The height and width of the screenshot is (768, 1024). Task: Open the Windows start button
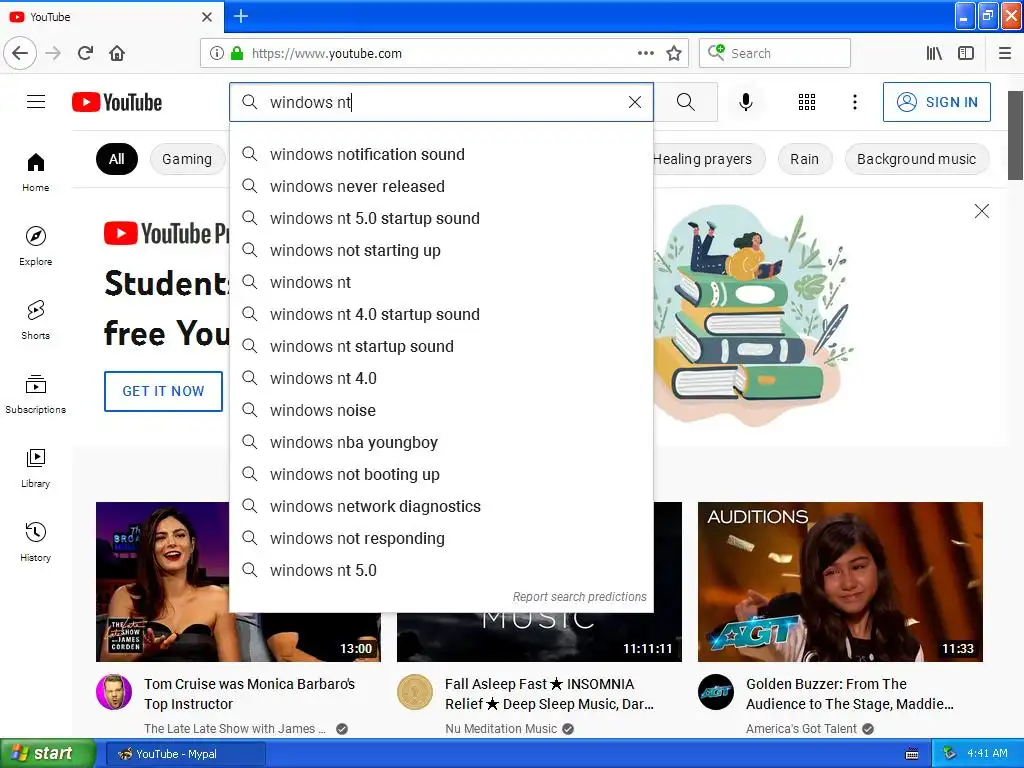48,754
